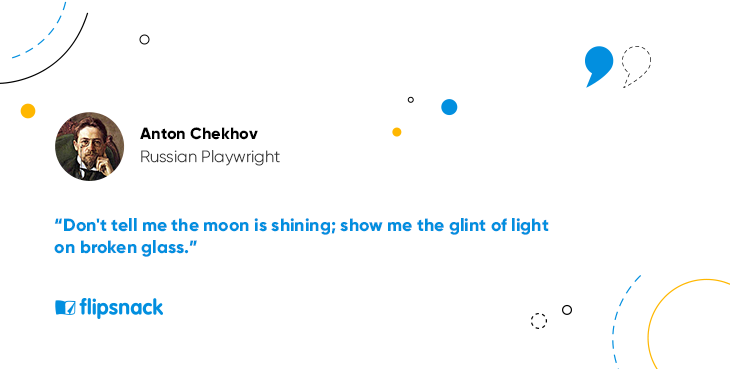Click the dashed outline quotation mark icon
The height and width of the screenshot is (369, 730).
coord(636,67)
